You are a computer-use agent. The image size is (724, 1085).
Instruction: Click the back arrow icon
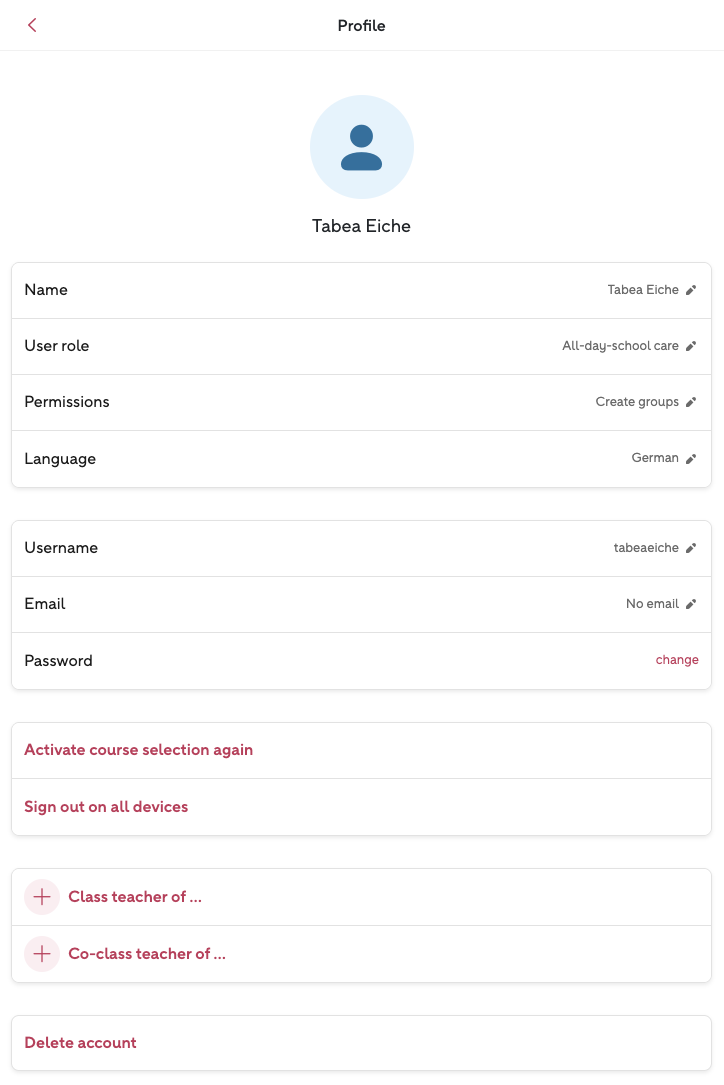tap(32, 25)
